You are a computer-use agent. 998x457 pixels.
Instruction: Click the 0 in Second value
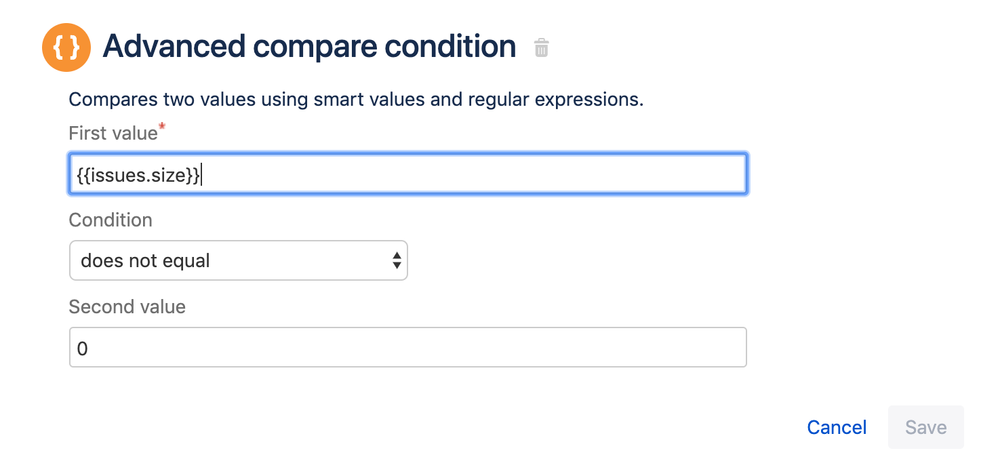point(83,349)
